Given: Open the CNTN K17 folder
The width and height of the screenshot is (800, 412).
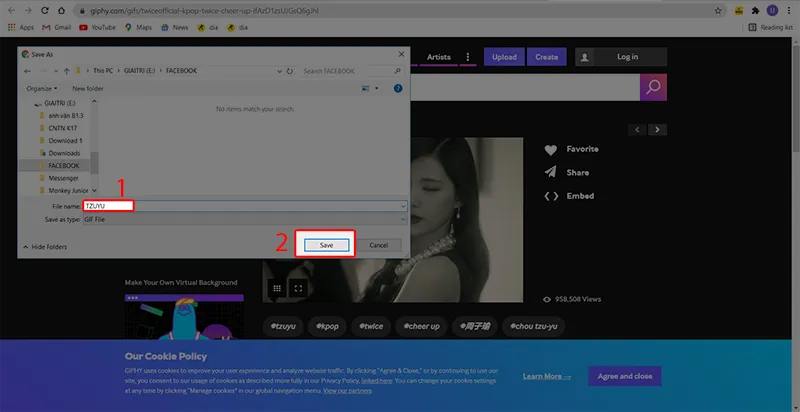Looking at the screenshot, I should coord(63,128).
